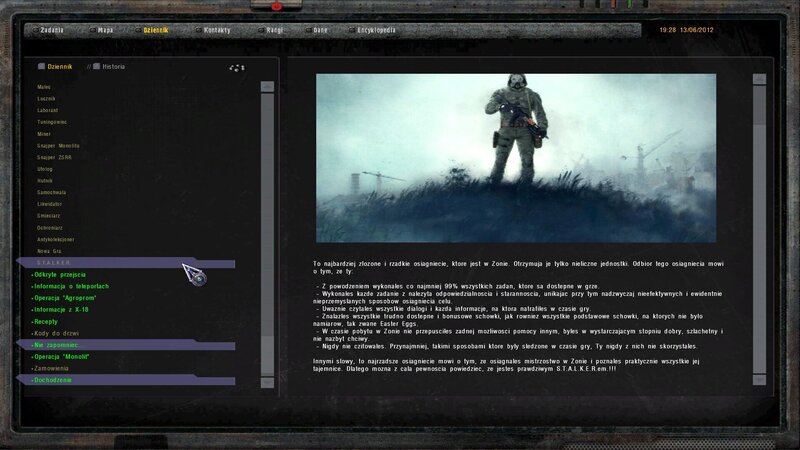The image size is (800, 450).
Task: Click the icon beside Encyklopedia
Action: point(352,30)
